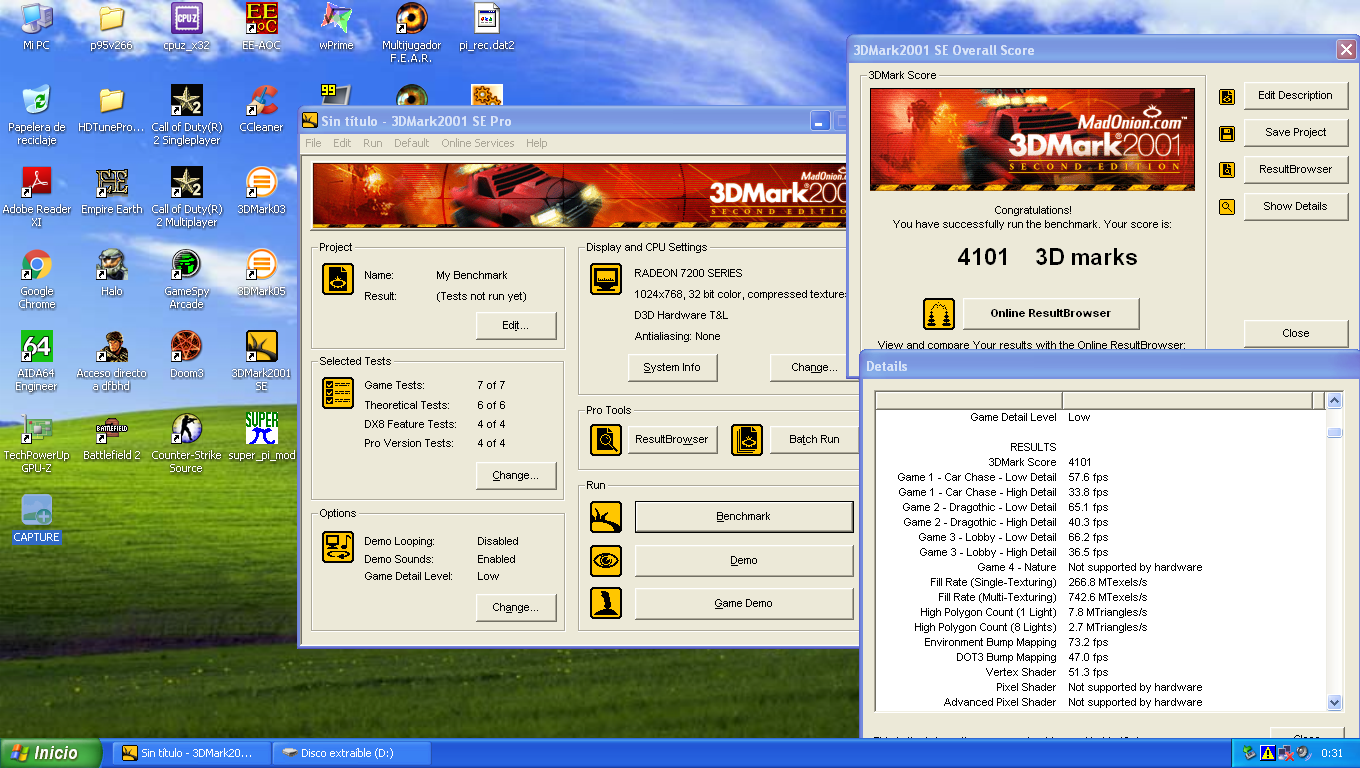Open System Info in Display settings
Screen dimensions: 1360x768
coord(672,367)
